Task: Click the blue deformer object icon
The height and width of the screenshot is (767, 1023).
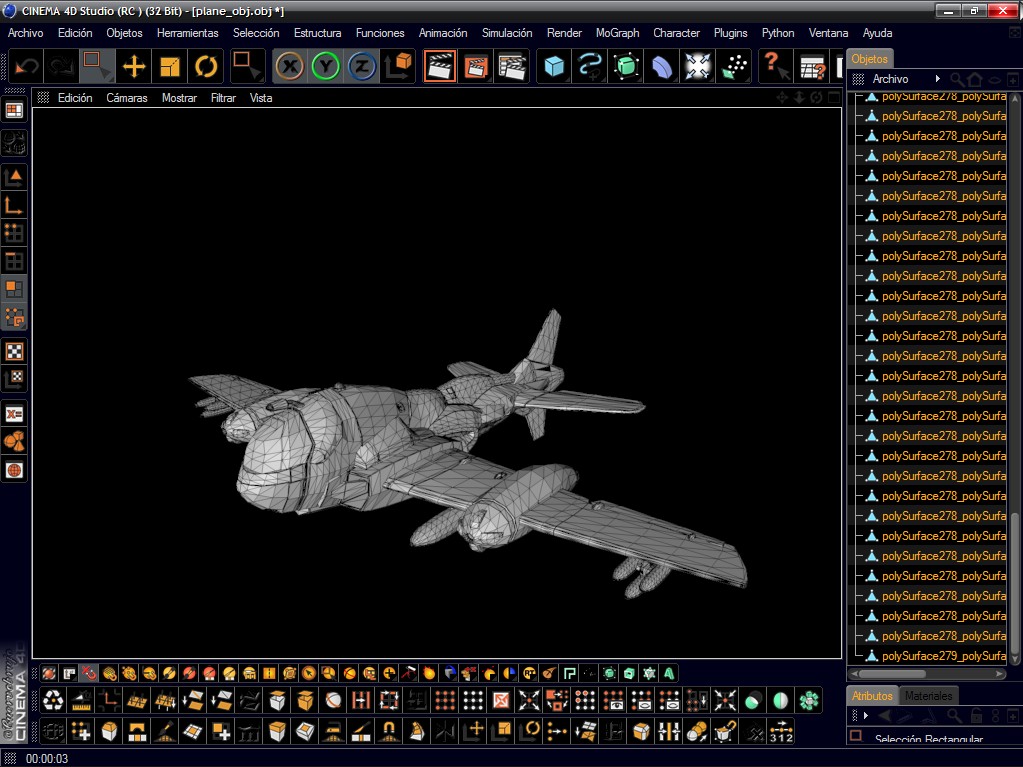Action: point(662,66)
